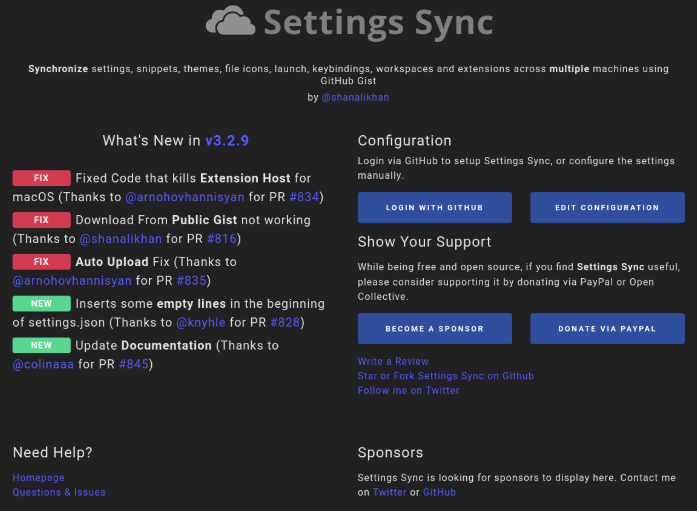Screen dimensions: 697x511
Task: Click the Login with GitHub button
Action: tap(435, 208)
